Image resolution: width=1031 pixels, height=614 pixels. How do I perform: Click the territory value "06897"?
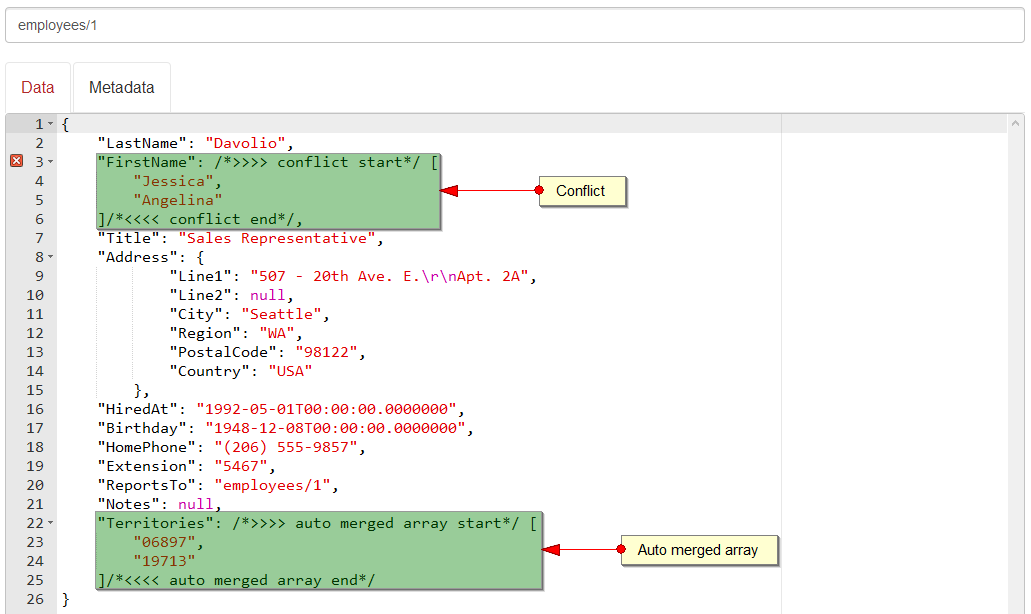pyautogui.click(x=164, y=542)
